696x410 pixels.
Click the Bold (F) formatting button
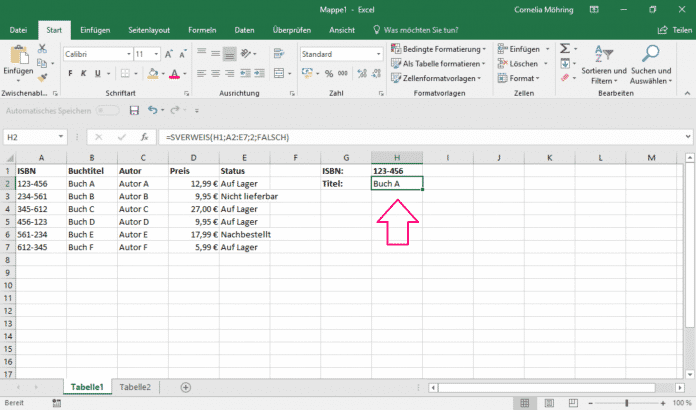click(69, 73)
